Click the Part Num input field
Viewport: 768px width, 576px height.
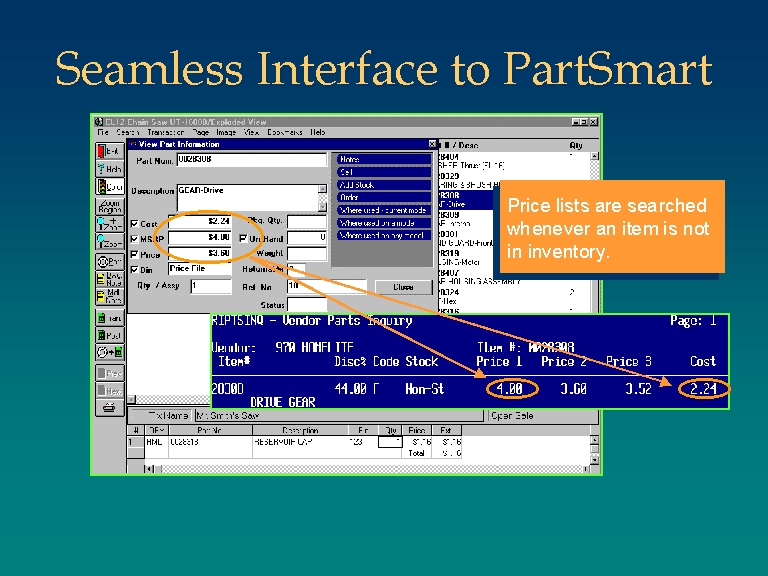[252, 160]
